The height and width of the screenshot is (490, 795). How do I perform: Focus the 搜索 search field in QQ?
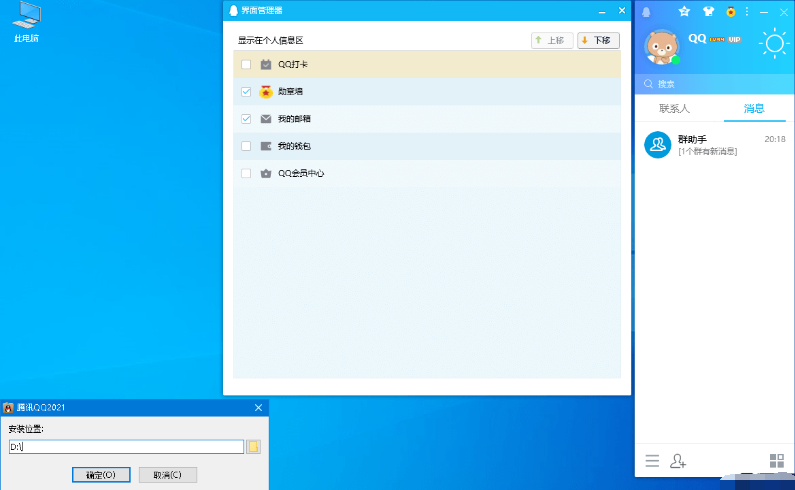714,84
